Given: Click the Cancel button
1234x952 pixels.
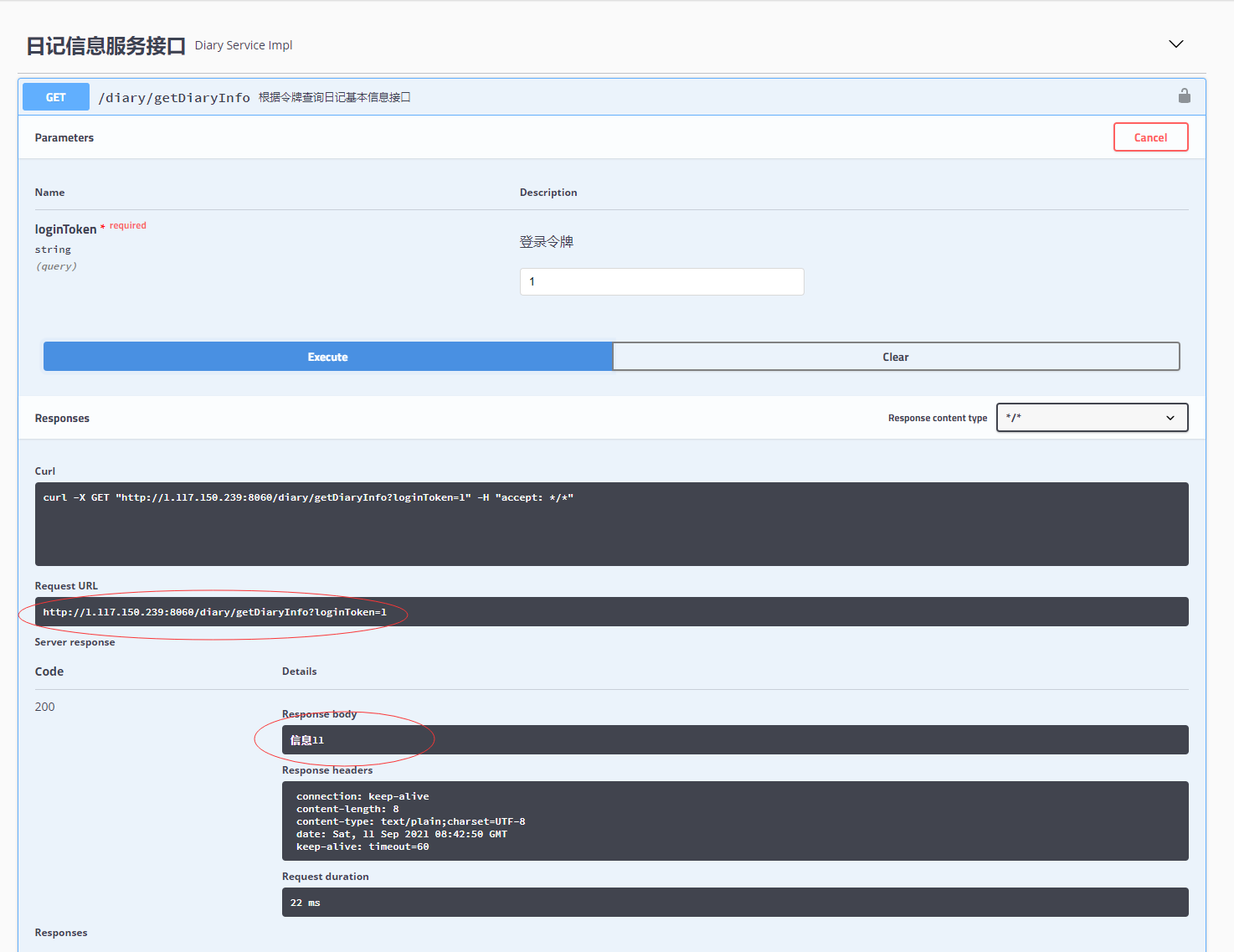Looking at the screenshot, I should (x=1150, y=137).
